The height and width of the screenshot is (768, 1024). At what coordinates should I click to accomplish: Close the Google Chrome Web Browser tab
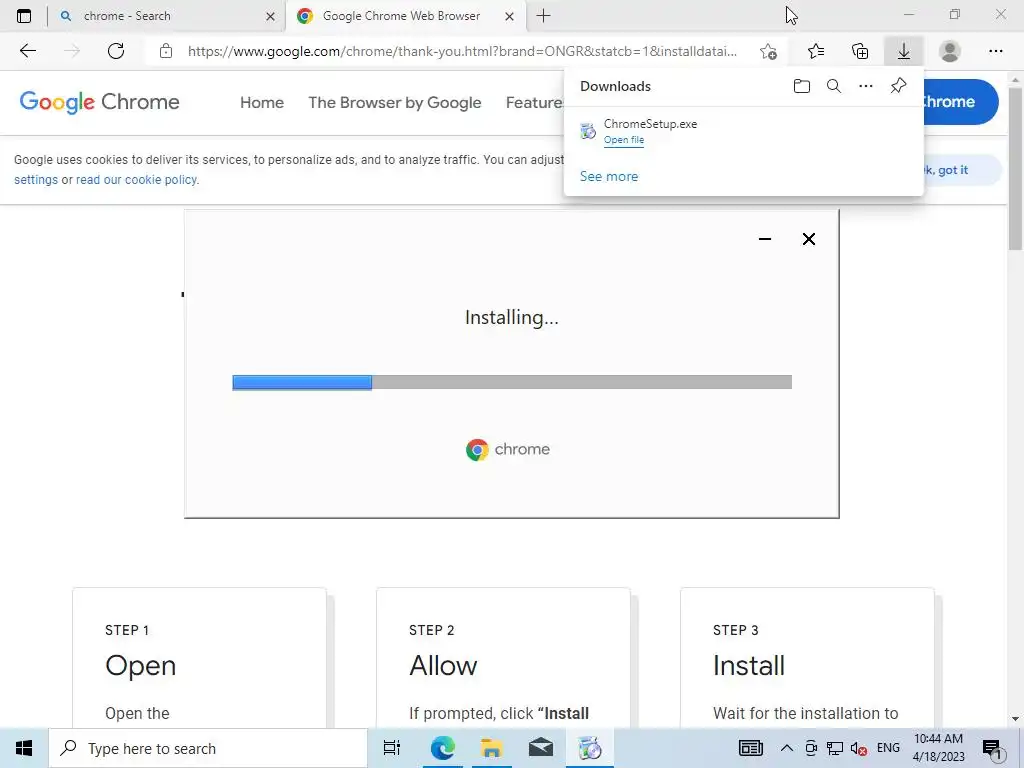coord(509,17)
